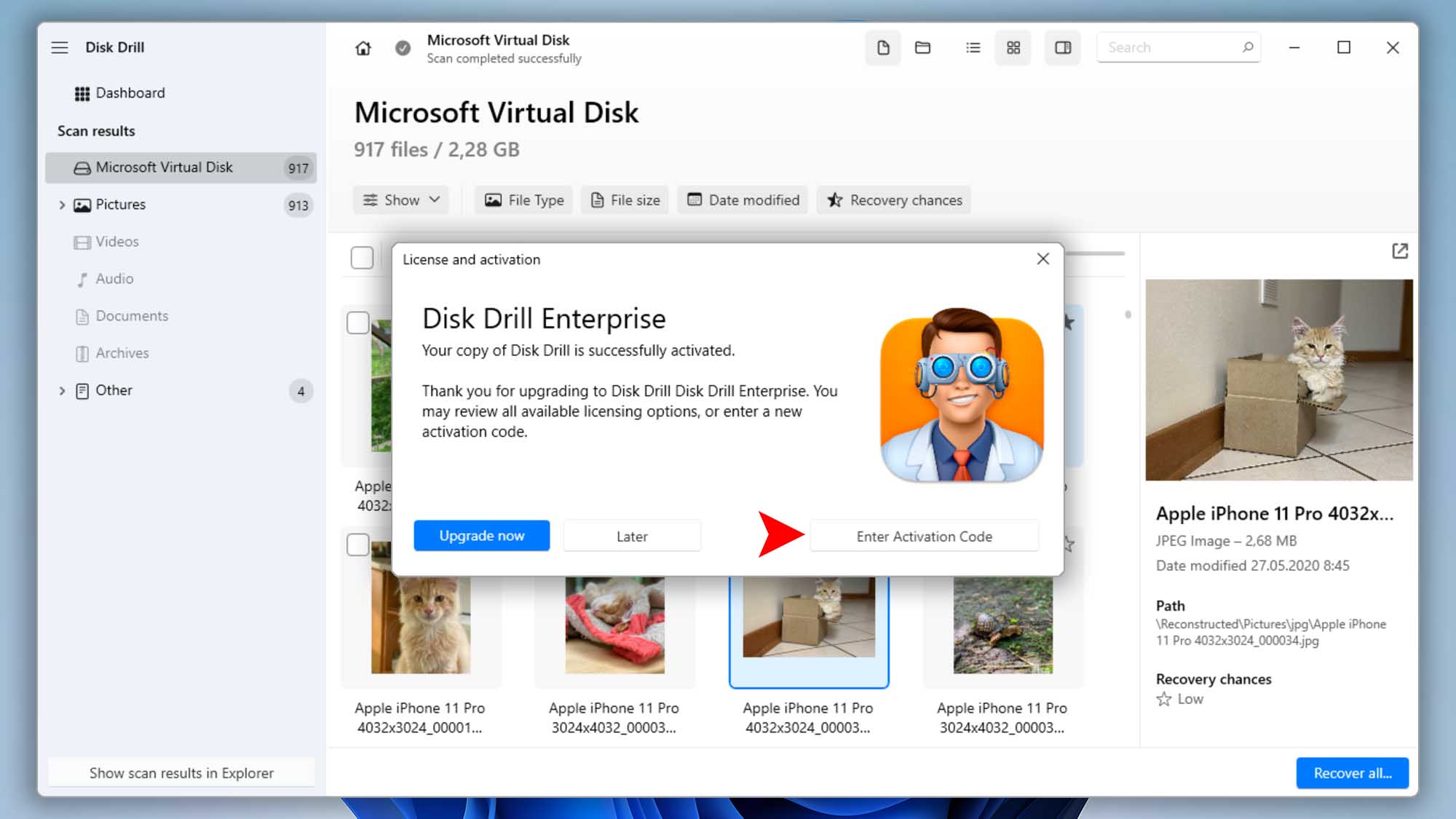The width and height of the screenshot is (1456, 819).
Task: Open the File Type filter
Action: click(x=524, y=200)
